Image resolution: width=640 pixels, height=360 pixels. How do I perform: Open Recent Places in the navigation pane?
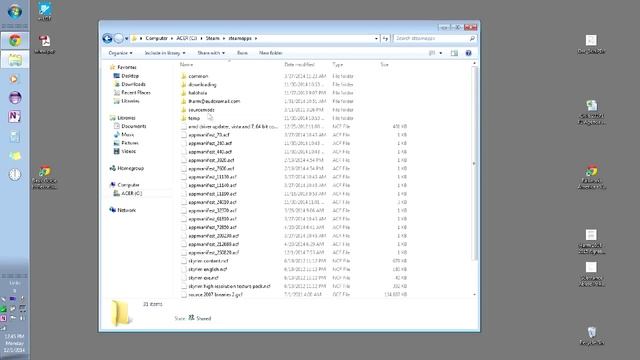pyautogui.click(x=136, y=93)
